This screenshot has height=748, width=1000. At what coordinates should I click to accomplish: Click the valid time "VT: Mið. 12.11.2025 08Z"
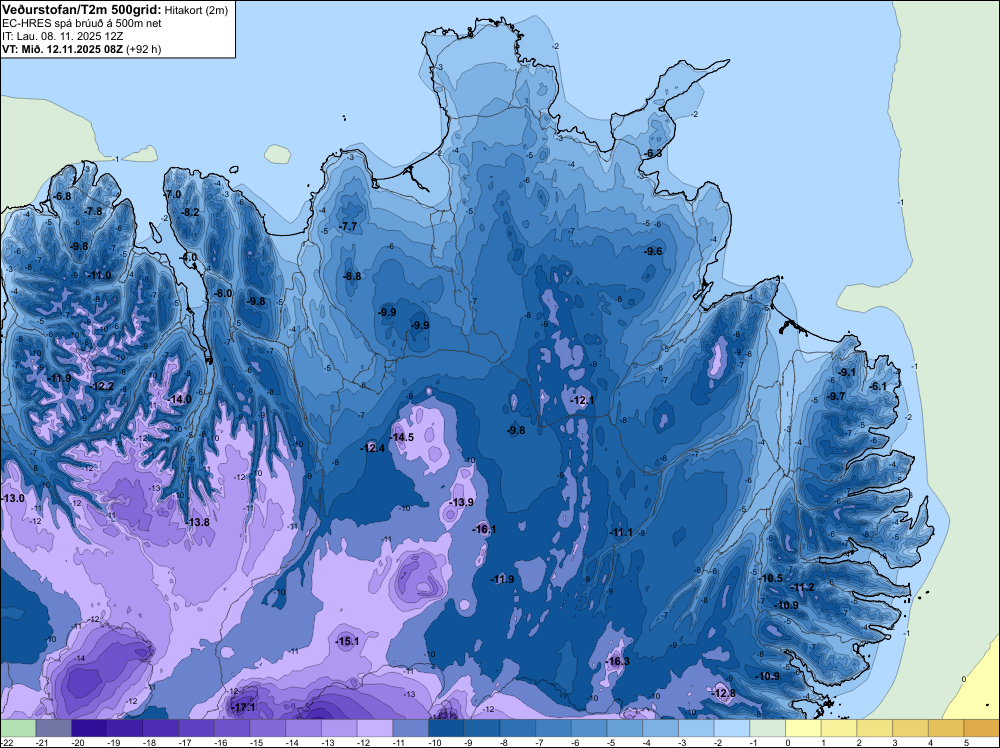pyautogui.click(x=62, y=49)
